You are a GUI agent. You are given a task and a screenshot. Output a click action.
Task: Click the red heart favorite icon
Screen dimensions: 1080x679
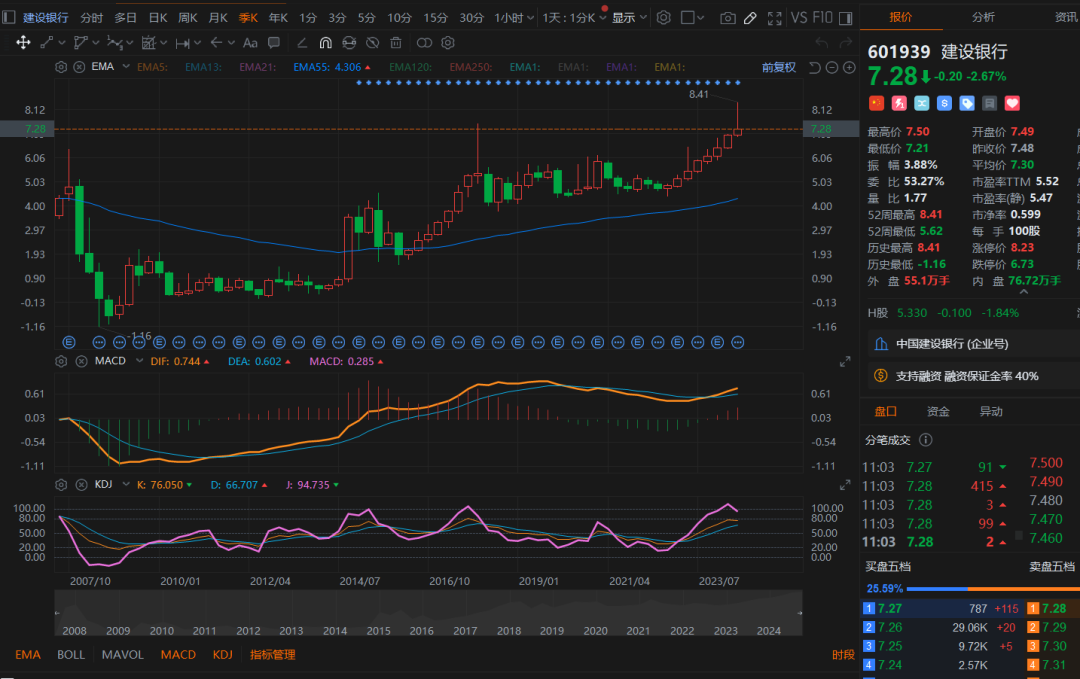coord(1012,103)
